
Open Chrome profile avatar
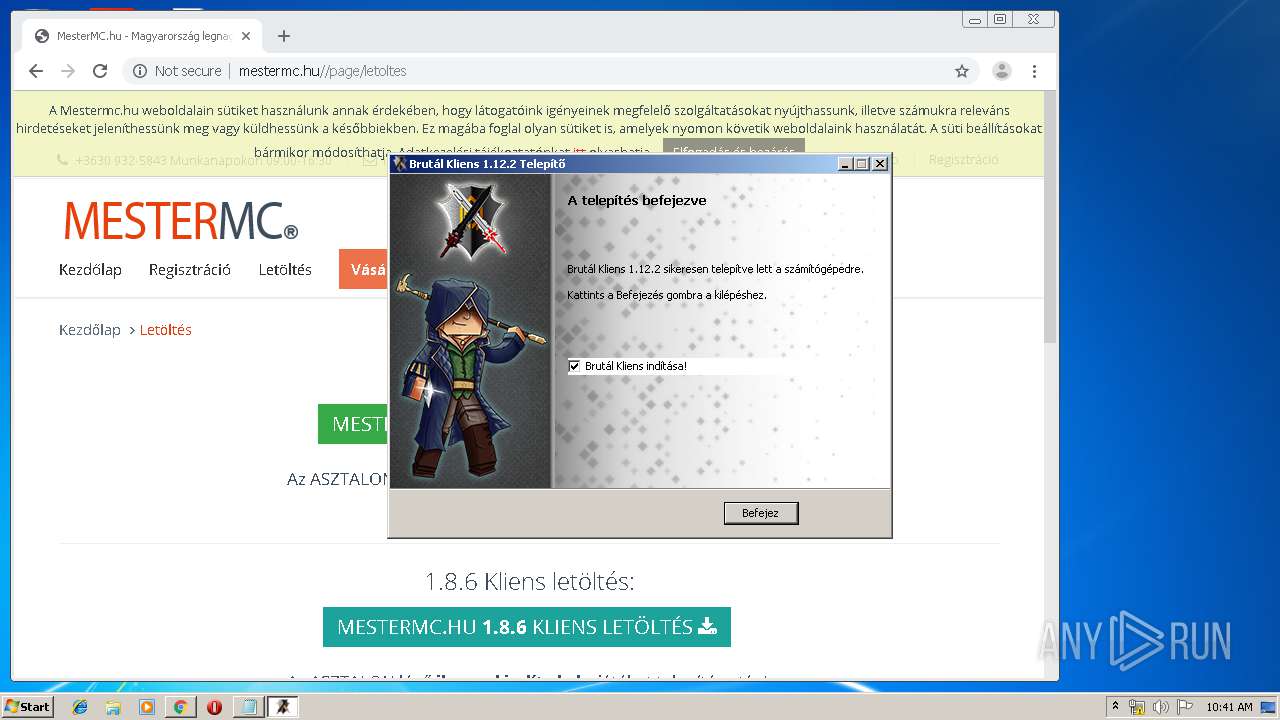click(x=1001, y=71)
